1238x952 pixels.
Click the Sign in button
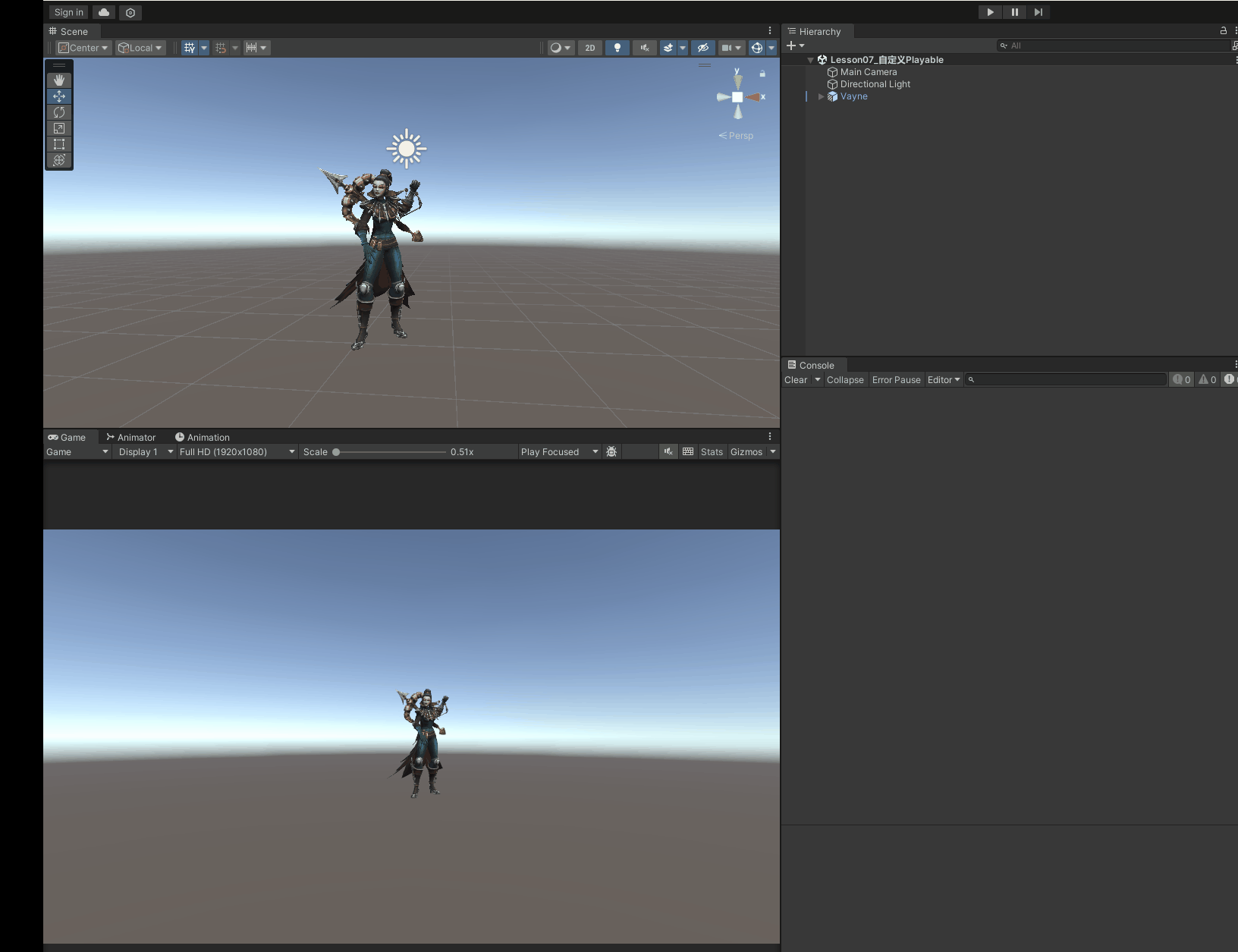69,13
